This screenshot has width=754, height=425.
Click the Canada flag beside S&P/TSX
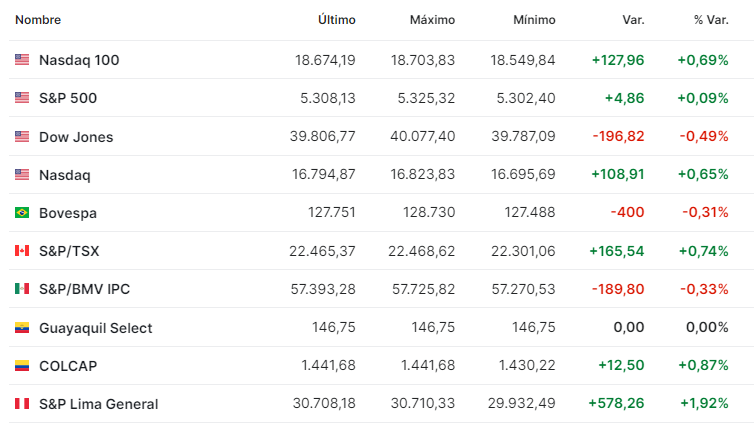(x=22, y=250)
